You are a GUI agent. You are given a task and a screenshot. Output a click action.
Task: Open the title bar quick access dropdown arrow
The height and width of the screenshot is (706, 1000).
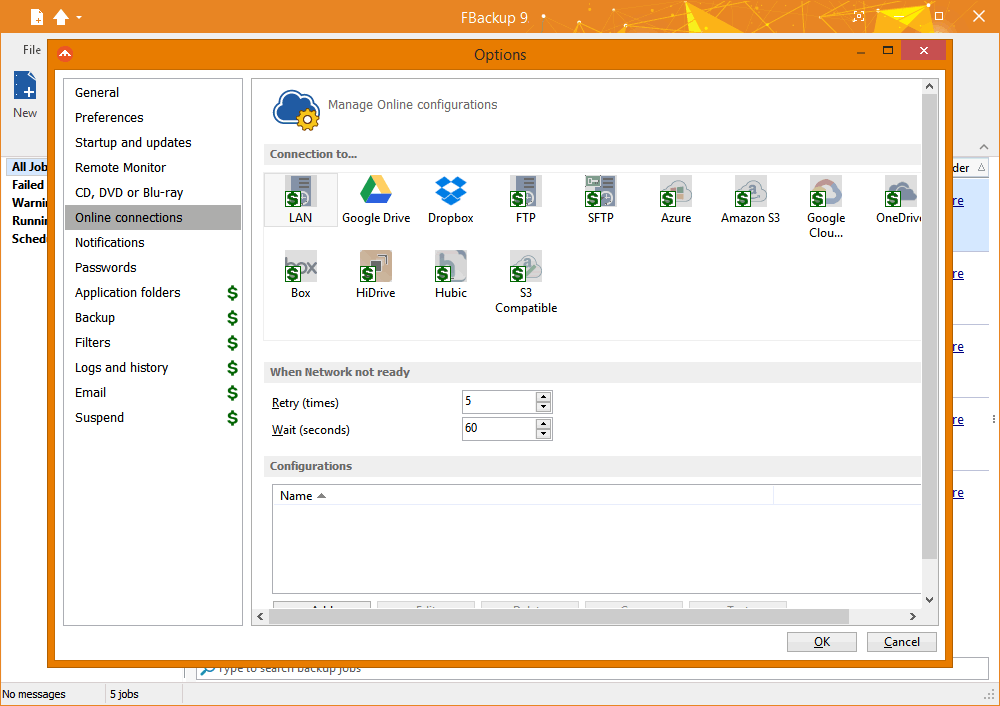click(79, 17)
